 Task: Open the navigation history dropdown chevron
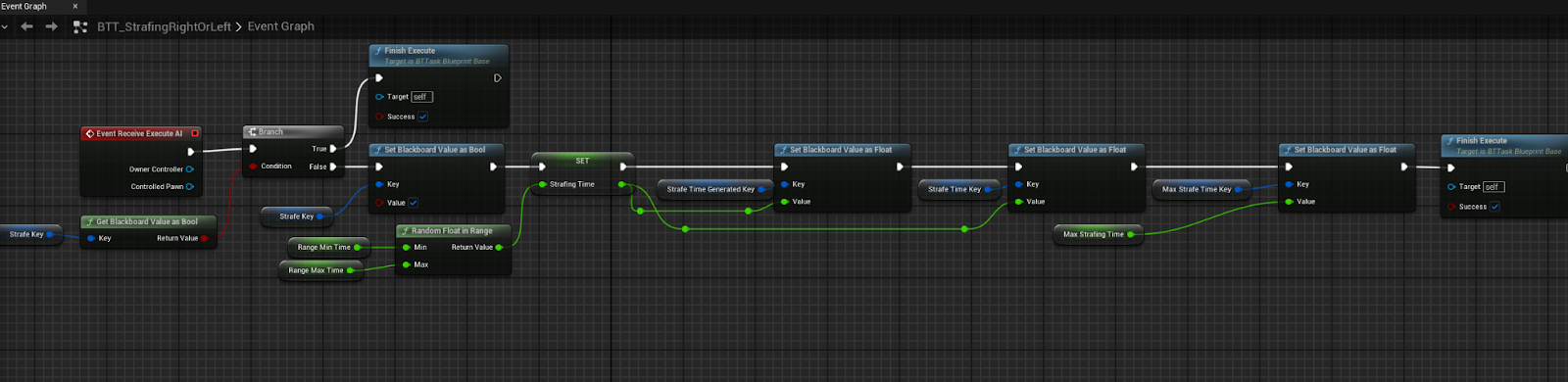tap(5, 26)
